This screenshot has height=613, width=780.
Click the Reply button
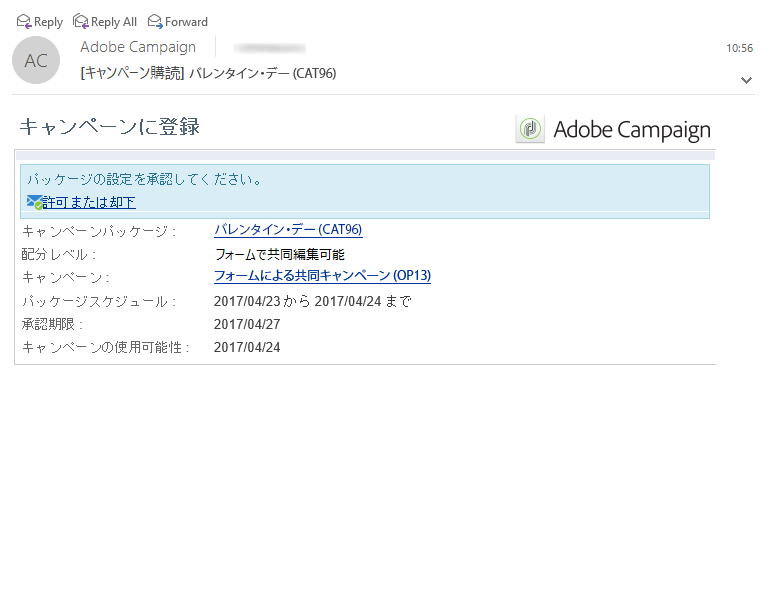pos(40,22)
